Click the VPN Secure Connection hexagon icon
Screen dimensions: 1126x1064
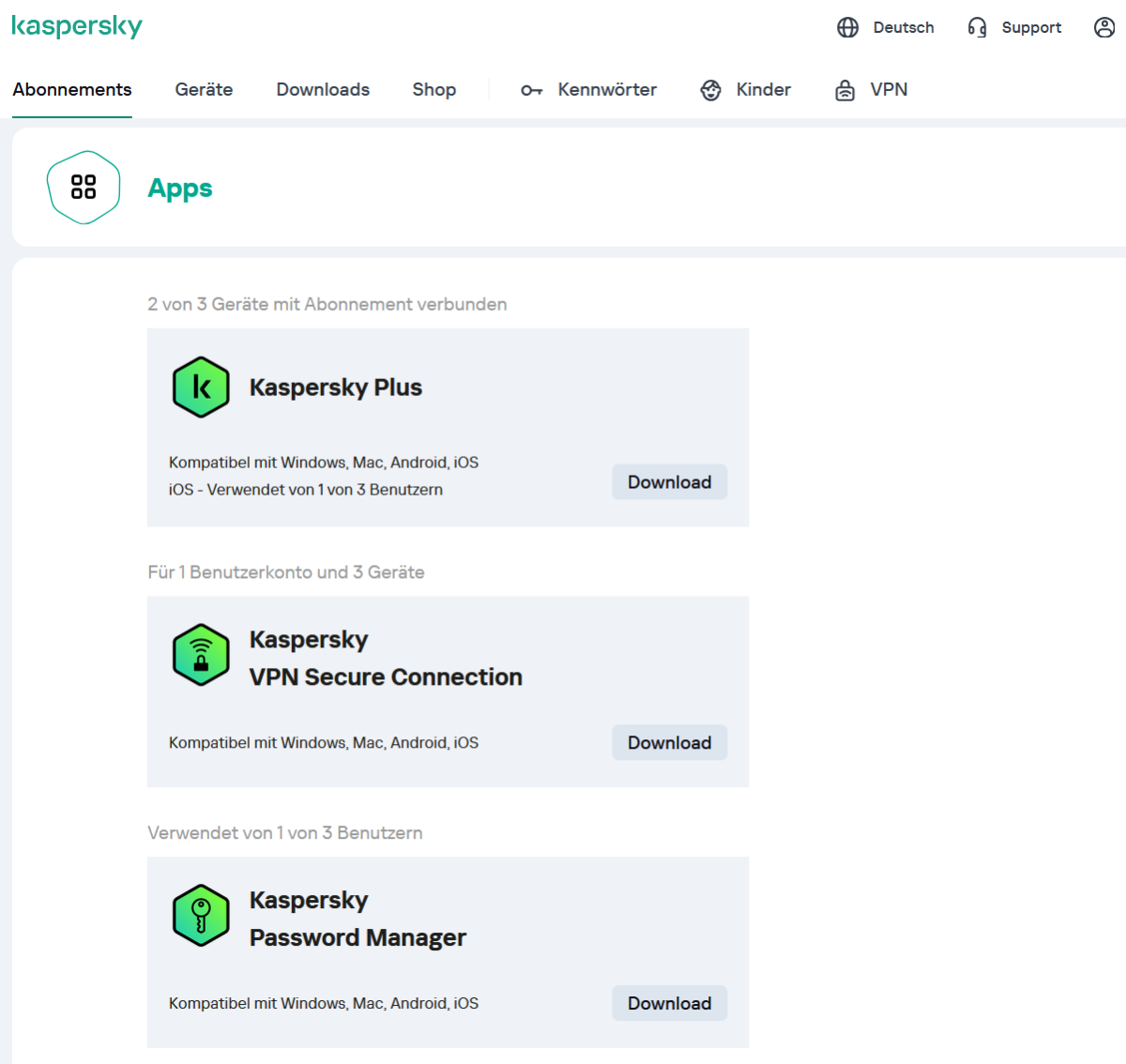pos(201,655)
